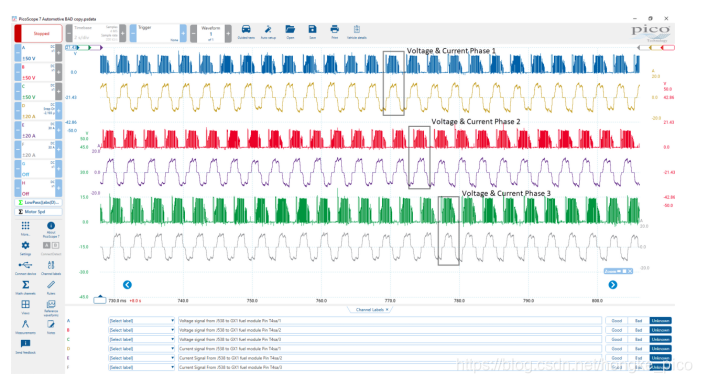The image size is (702, 383).
Task: Close the Channel Labels tab
Action: pos(387,310)
